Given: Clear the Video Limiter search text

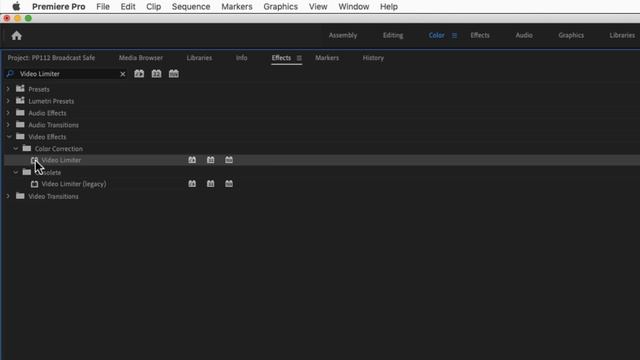Looking at the screenshot, I should click(x=122, y=74).
